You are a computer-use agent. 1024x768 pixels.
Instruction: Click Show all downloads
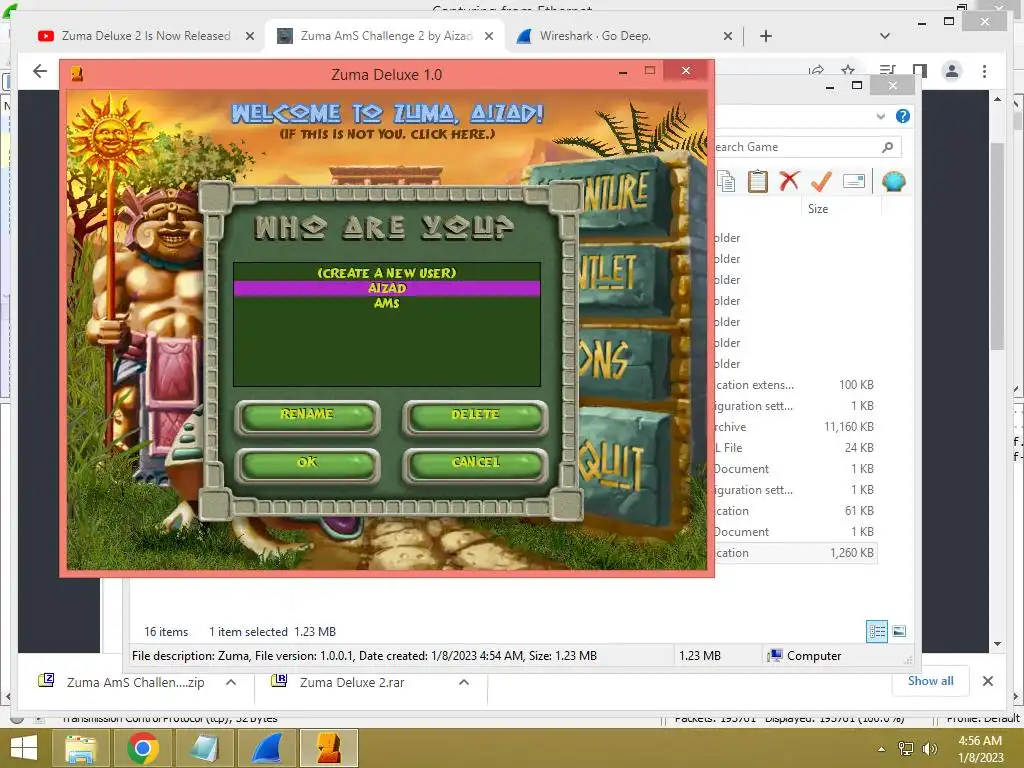coord(931,681)
